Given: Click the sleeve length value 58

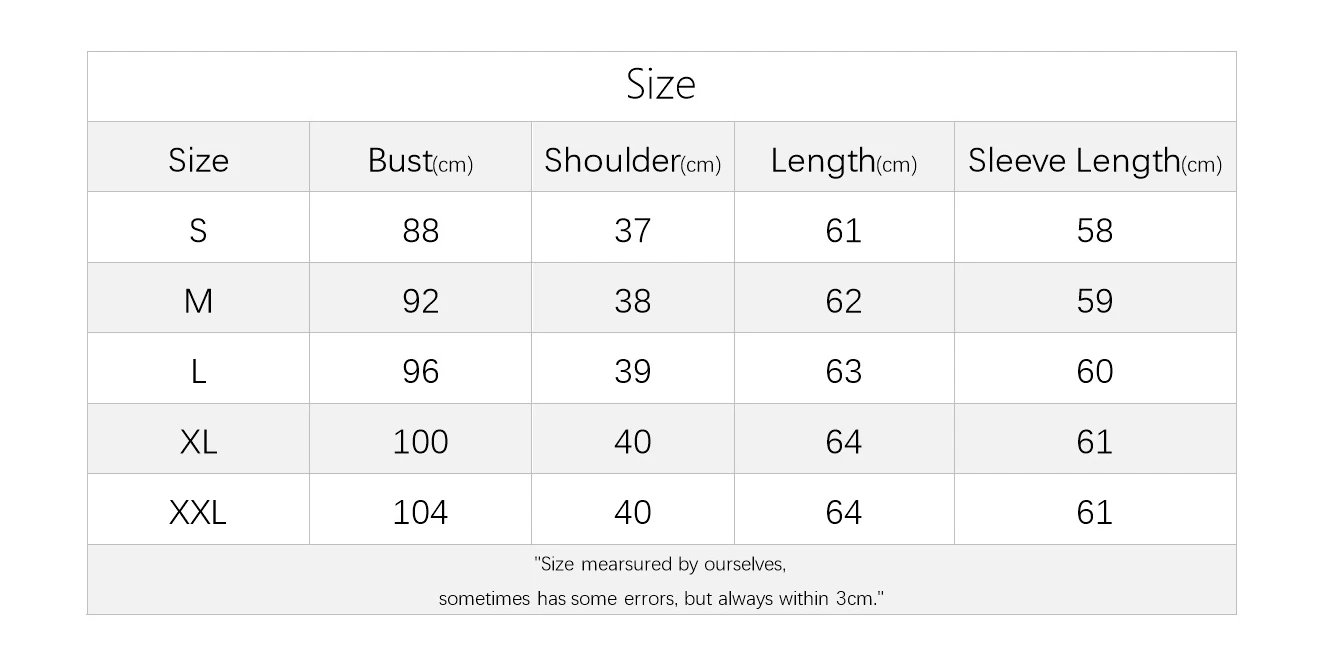Looking at the screenshot, I should [x=1095, y=231].
